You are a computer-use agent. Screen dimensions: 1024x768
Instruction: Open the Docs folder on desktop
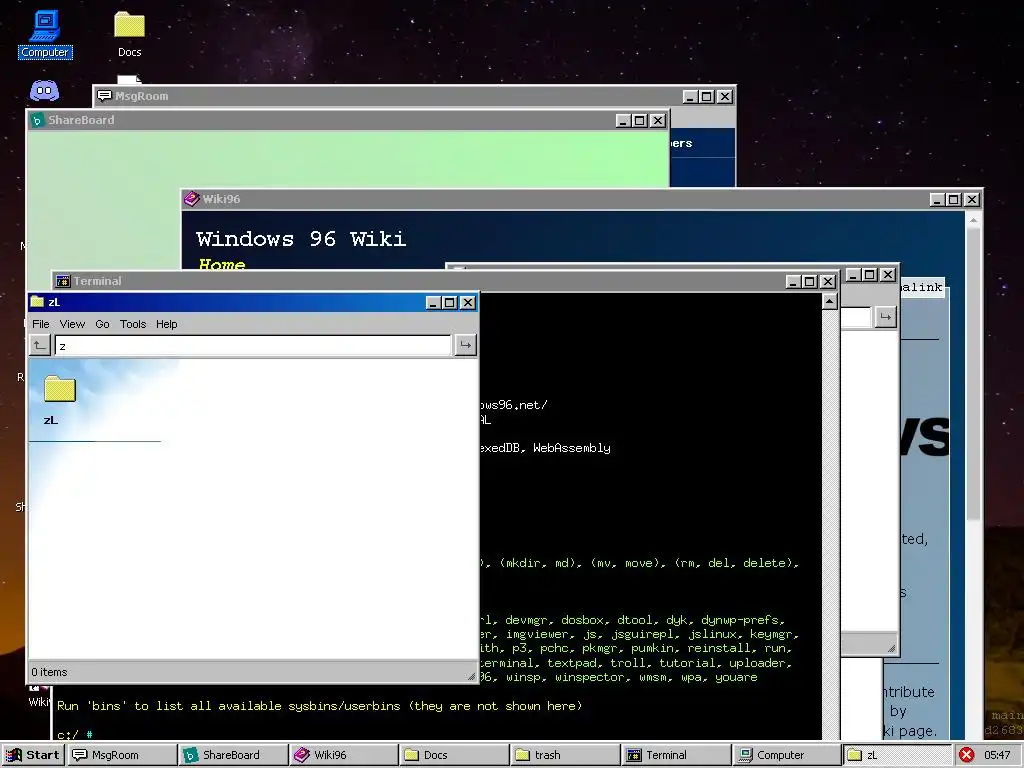click(129, 34)
